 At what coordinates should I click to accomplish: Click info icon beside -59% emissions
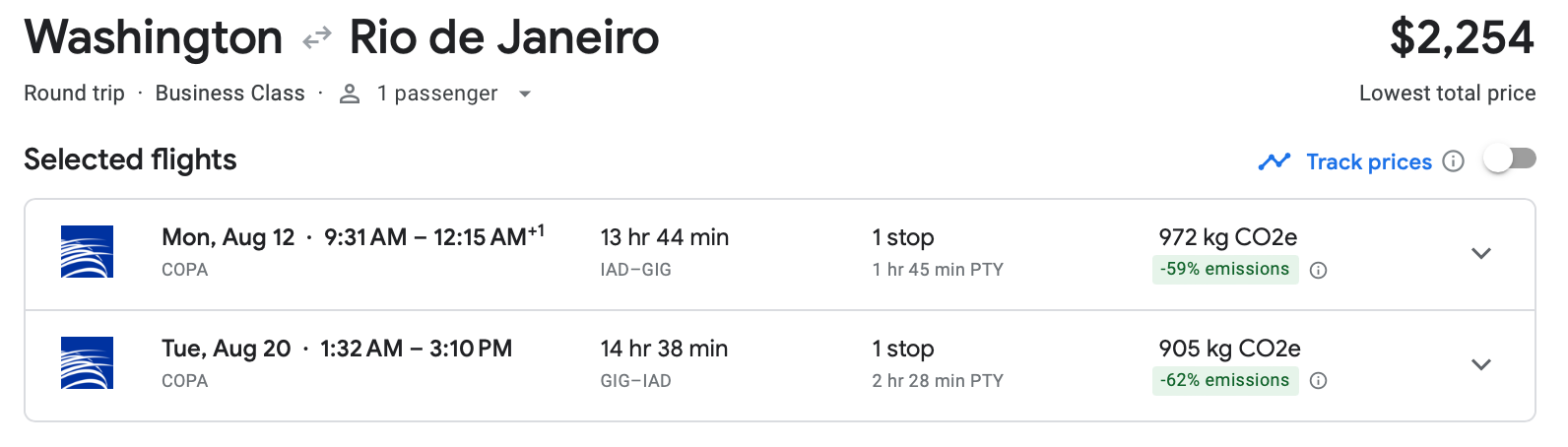[x=1319, y=271]
